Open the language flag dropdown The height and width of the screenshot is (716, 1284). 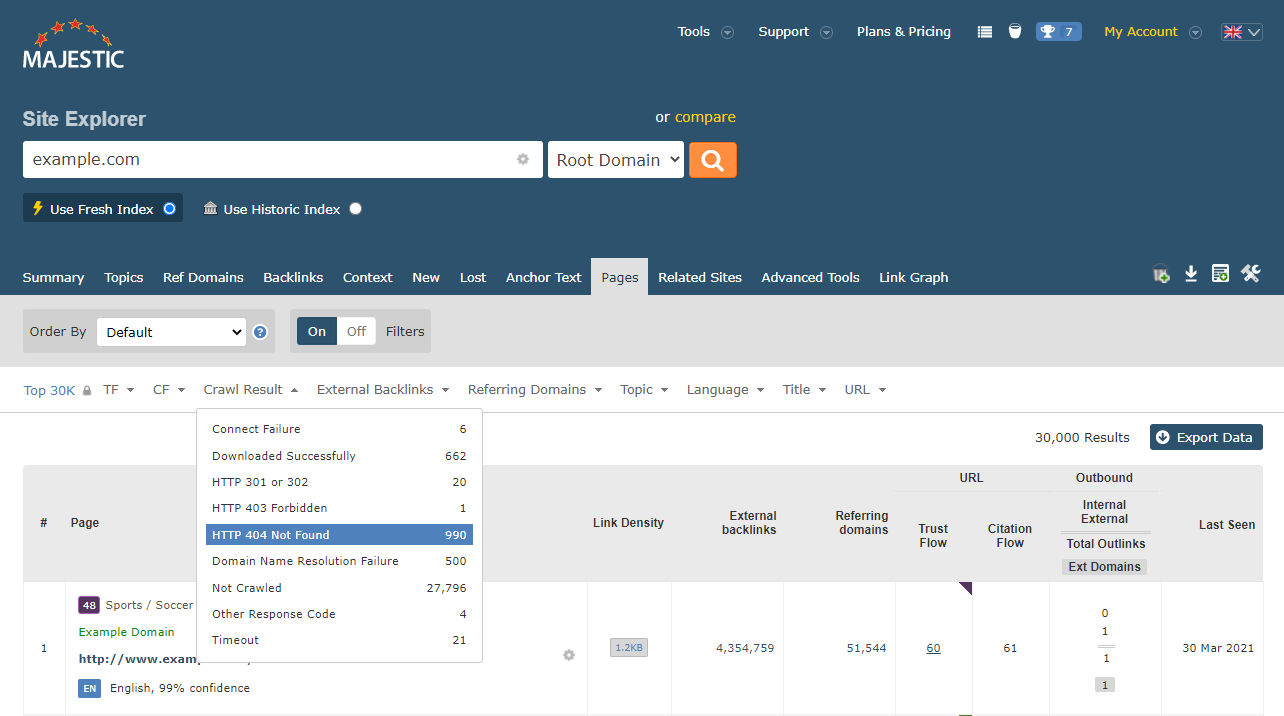click(x=1242, y=32)
